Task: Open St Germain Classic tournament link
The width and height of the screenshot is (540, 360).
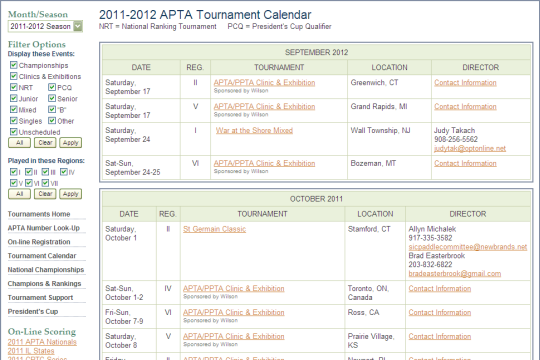Action: tap(215, 229)
